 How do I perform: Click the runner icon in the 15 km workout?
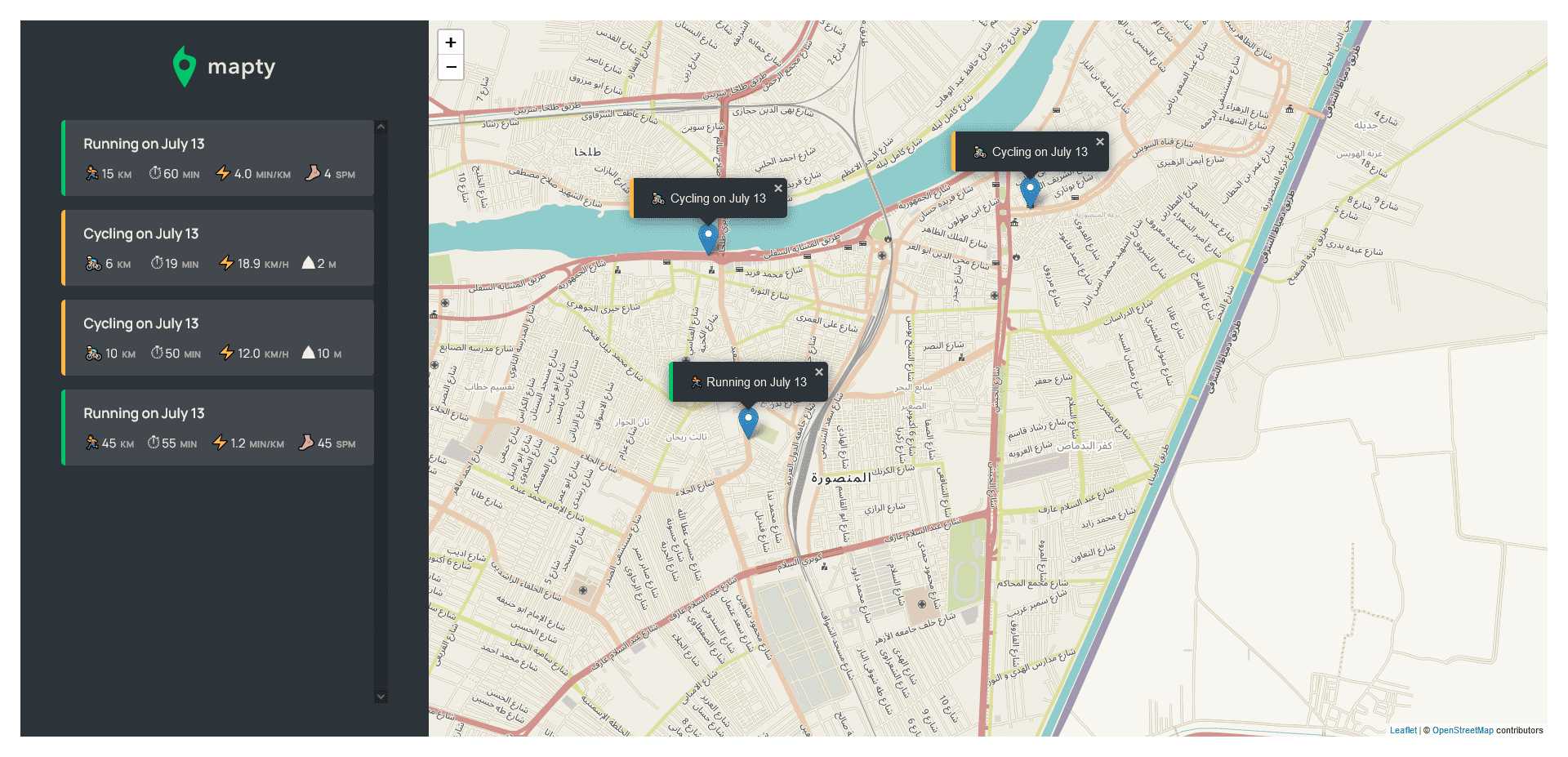point(91,173)
